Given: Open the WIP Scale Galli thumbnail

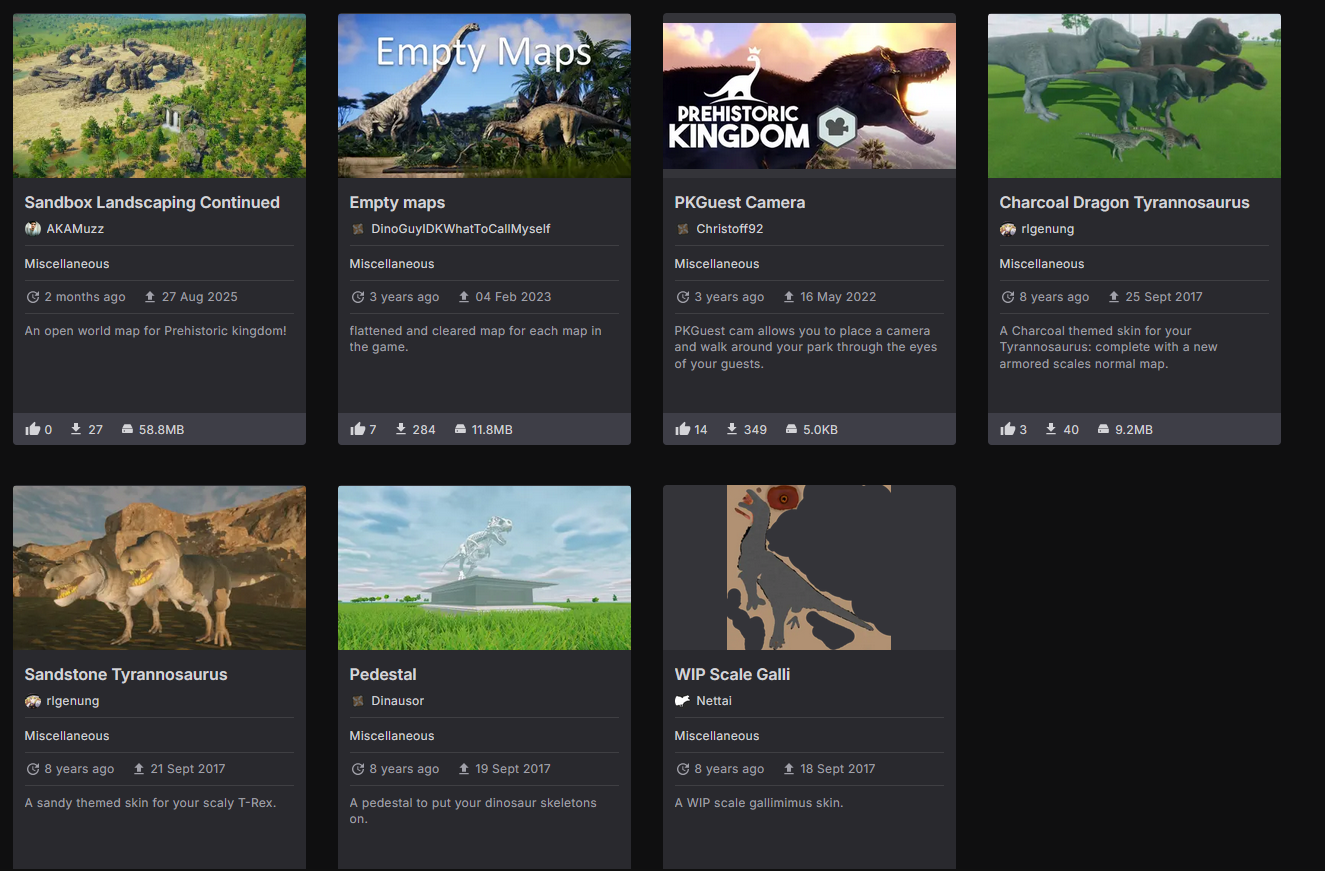Looking at the screenshot, I should [x=809, y=568].
